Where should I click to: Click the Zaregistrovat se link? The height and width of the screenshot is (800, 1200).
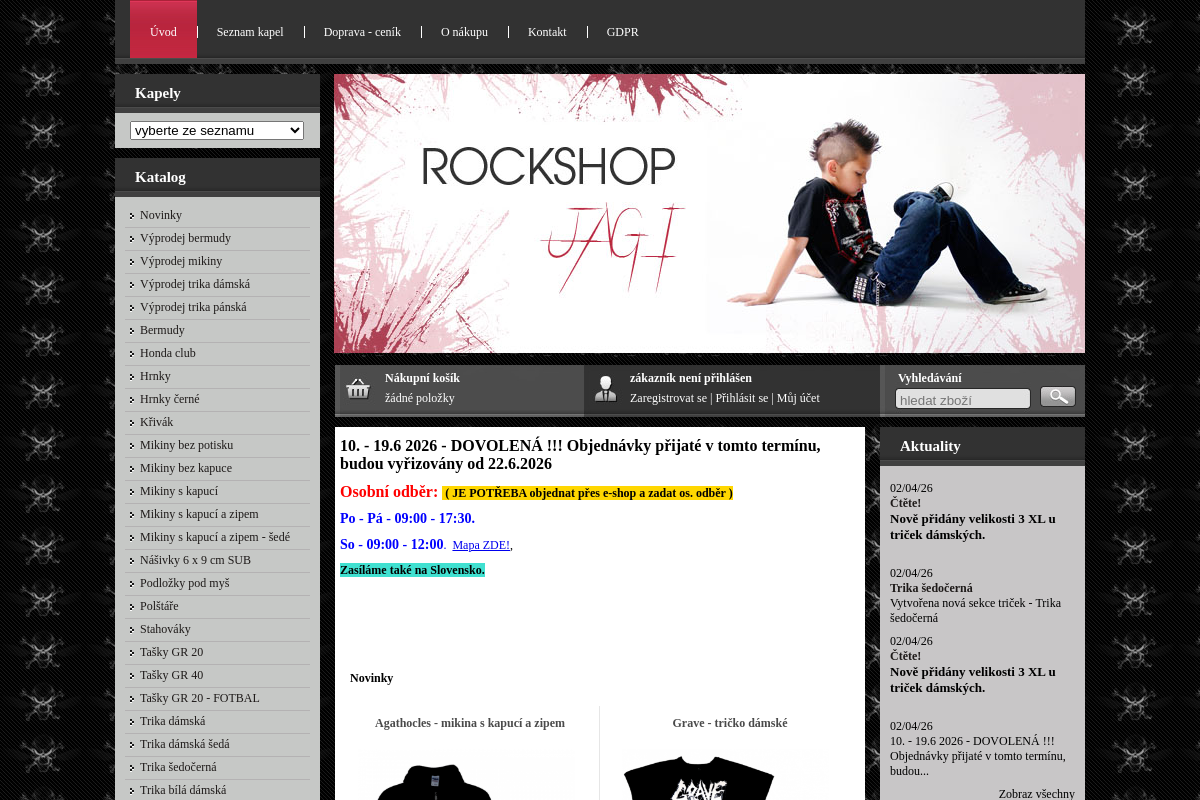point(668,398)
